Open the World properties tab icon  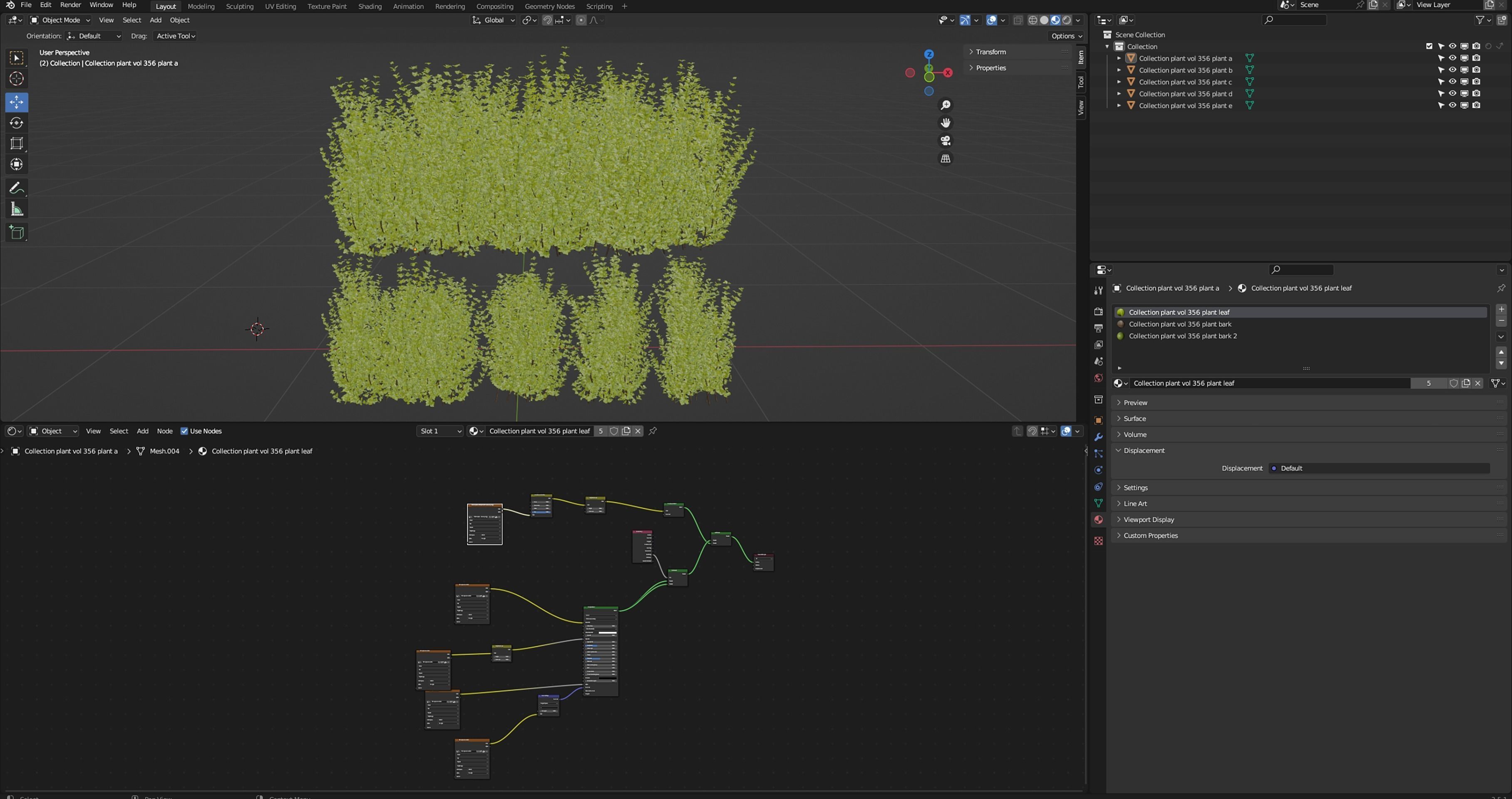1098,378
